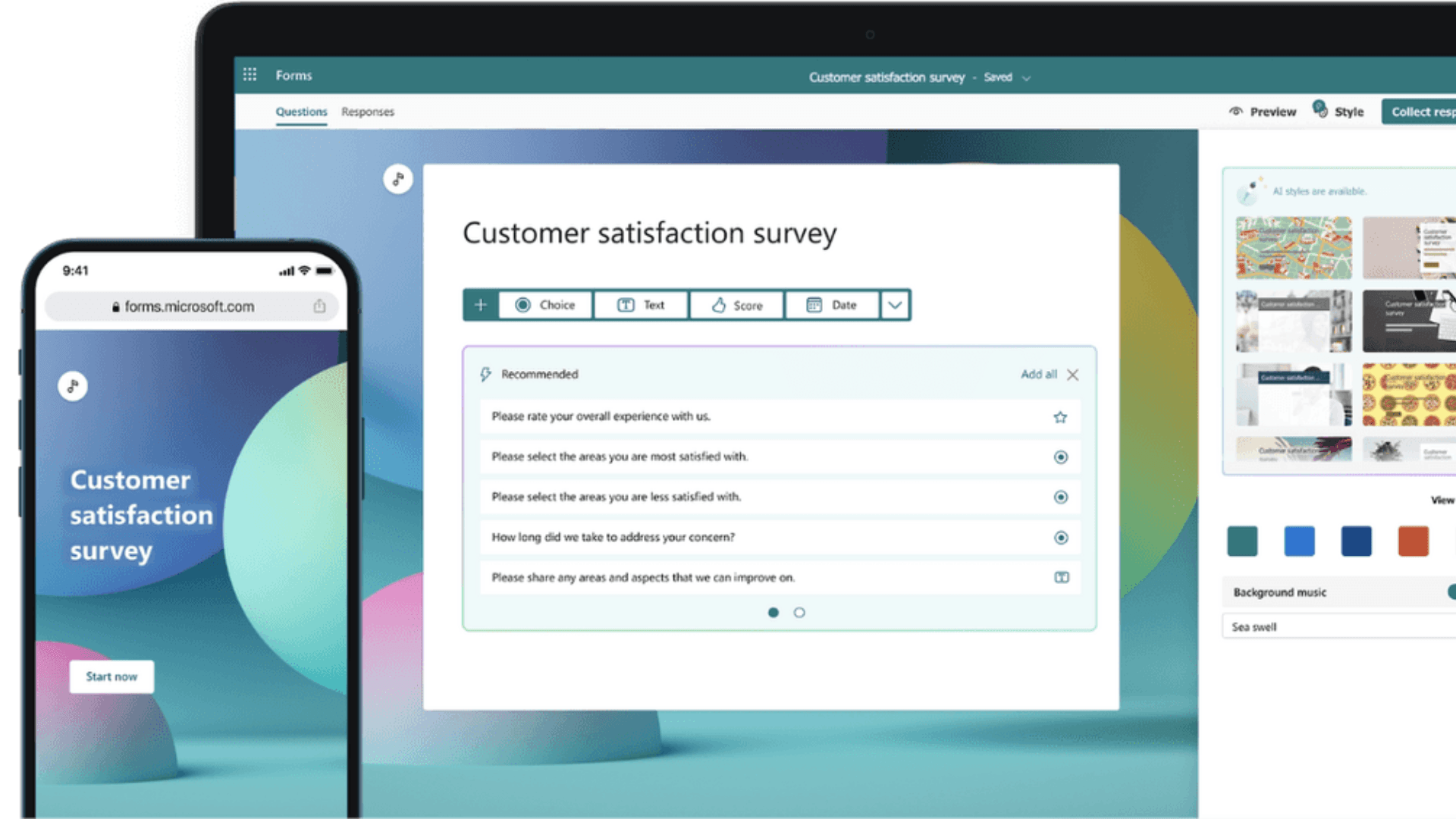Select first page dot of recommendations

click(773, 613)
